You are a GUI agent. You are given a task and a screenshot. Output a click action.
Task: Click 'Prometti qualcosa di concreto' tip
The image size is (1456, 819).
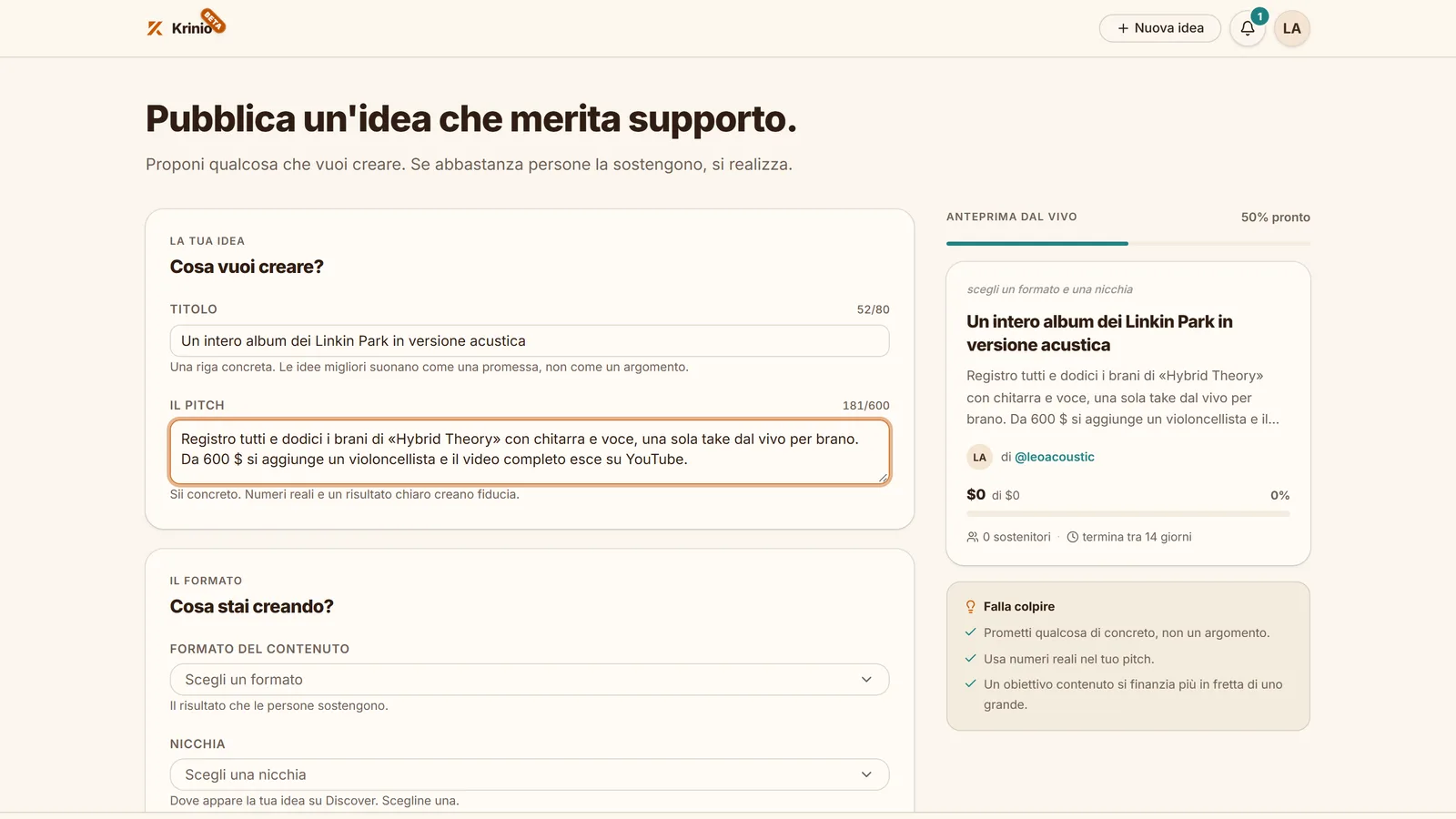click(1127, 632)
